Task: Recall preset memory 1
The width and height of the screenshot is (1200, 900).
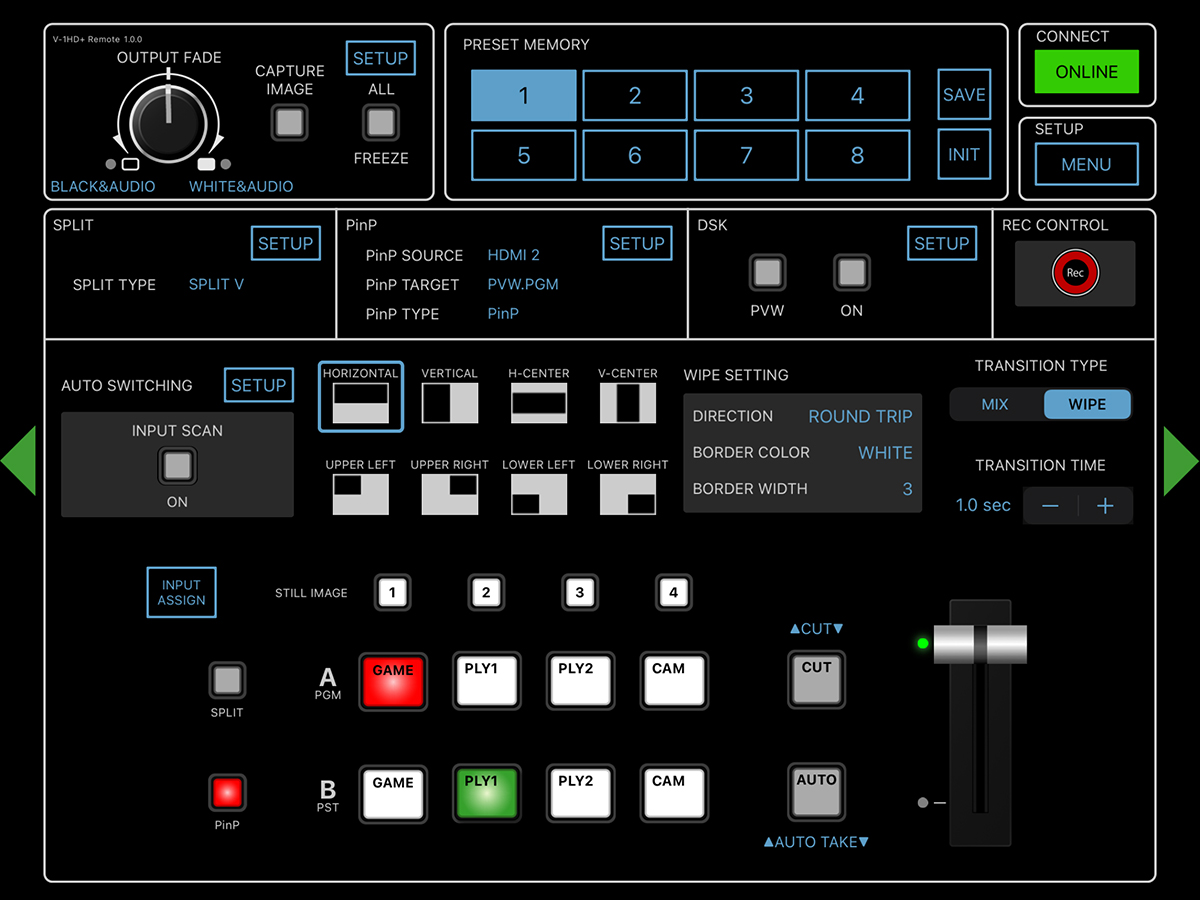Action: point(524,96)
